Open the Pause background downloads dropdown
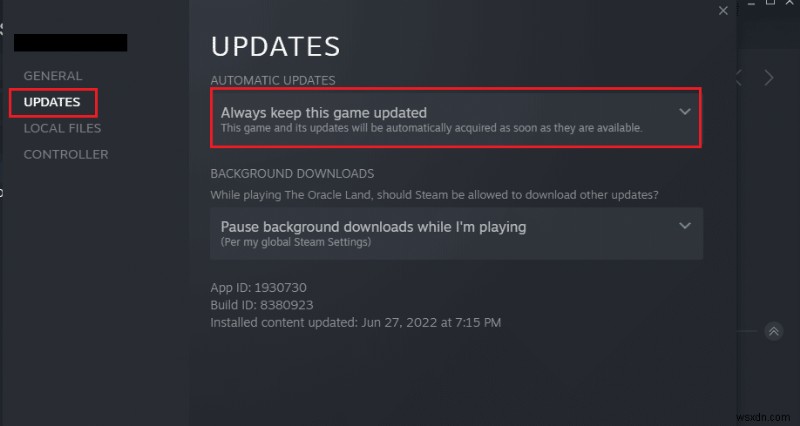The image size is (800, 426). pos(456,233)
